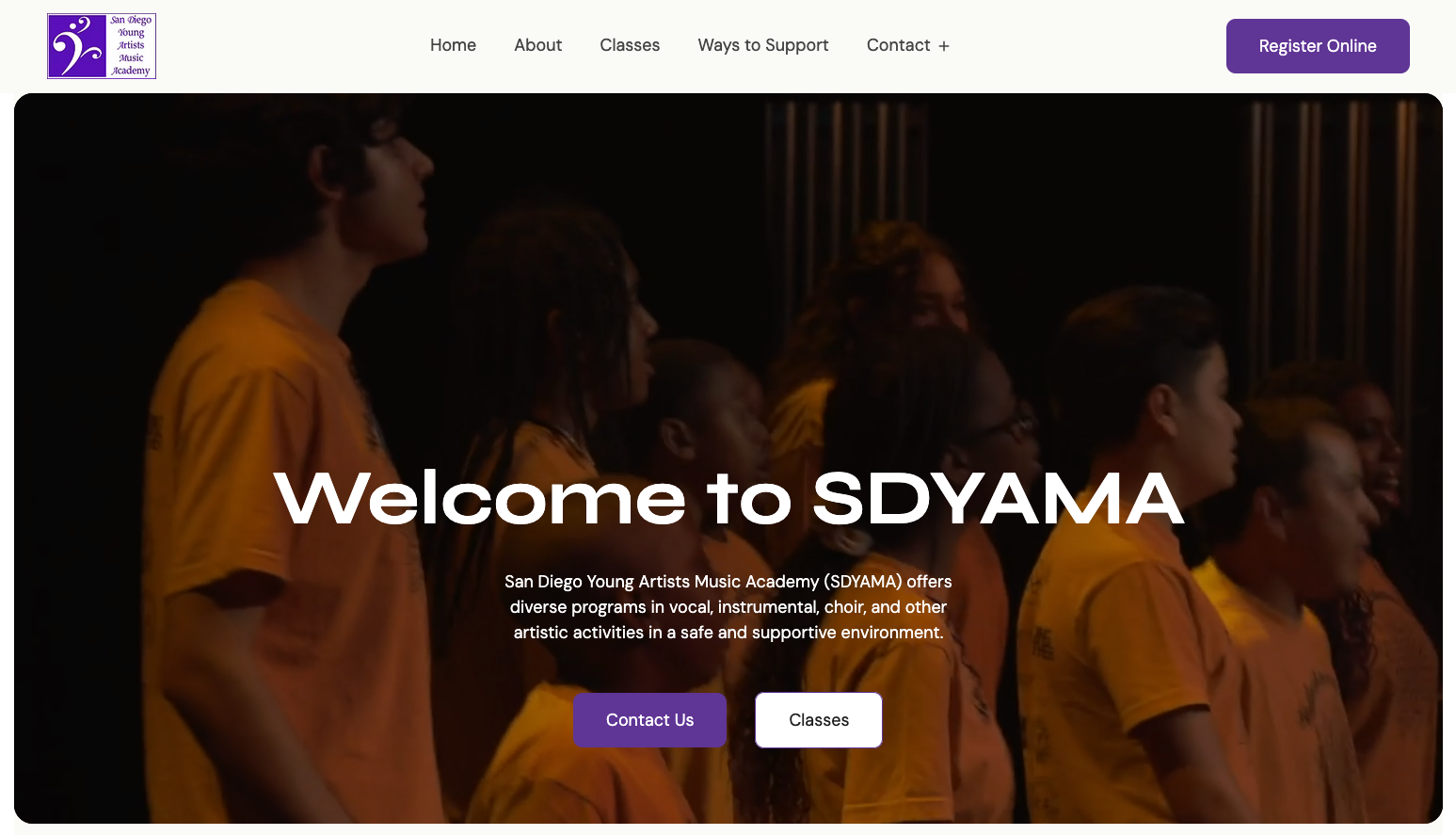Click the SDYAMA logo in the header
Image resolution: width=1456 pixels, height=835 pixels.
(102, 46)
